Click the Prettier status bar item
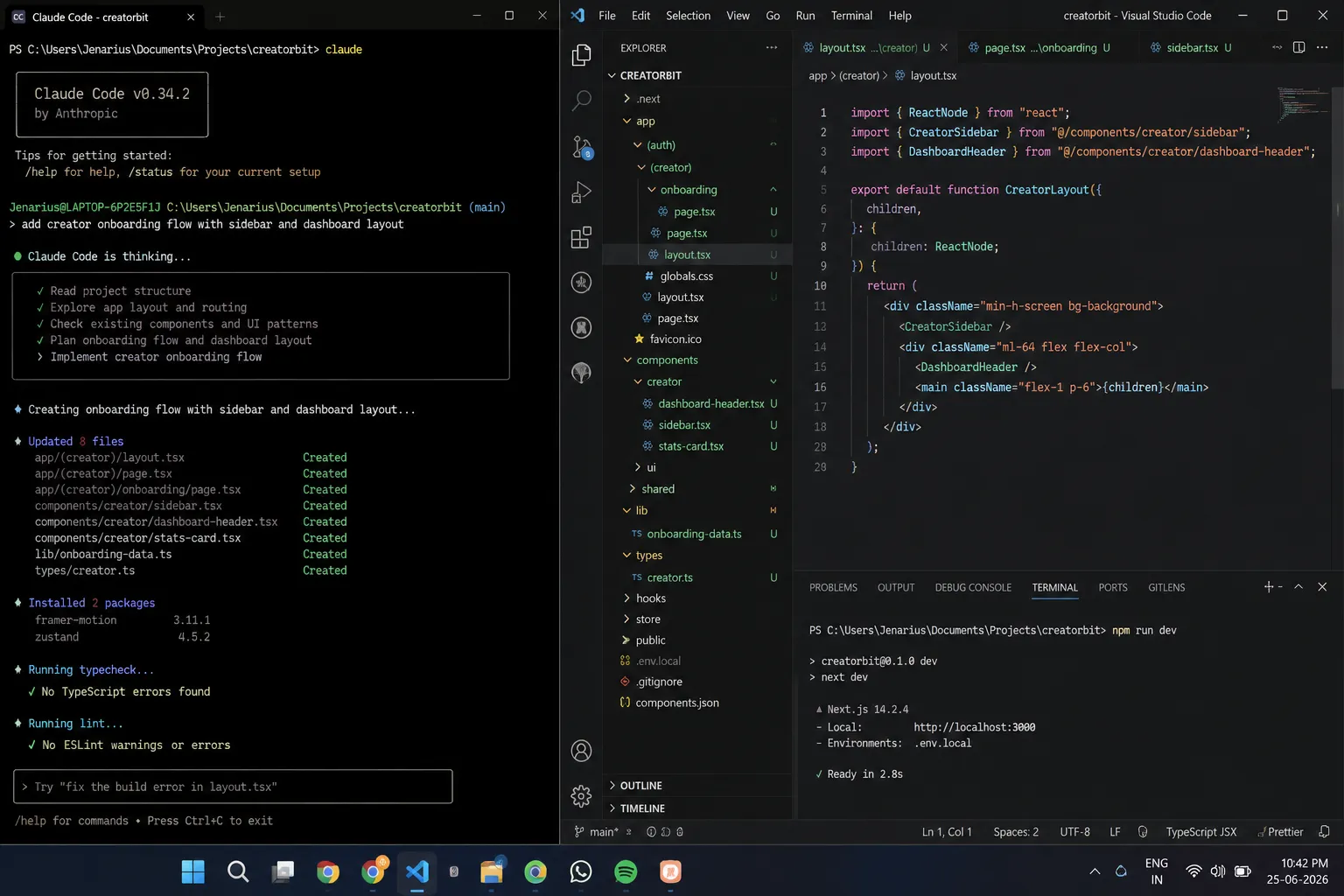The width and height of the screenshot is (1344, 896). pos(1279,832)
